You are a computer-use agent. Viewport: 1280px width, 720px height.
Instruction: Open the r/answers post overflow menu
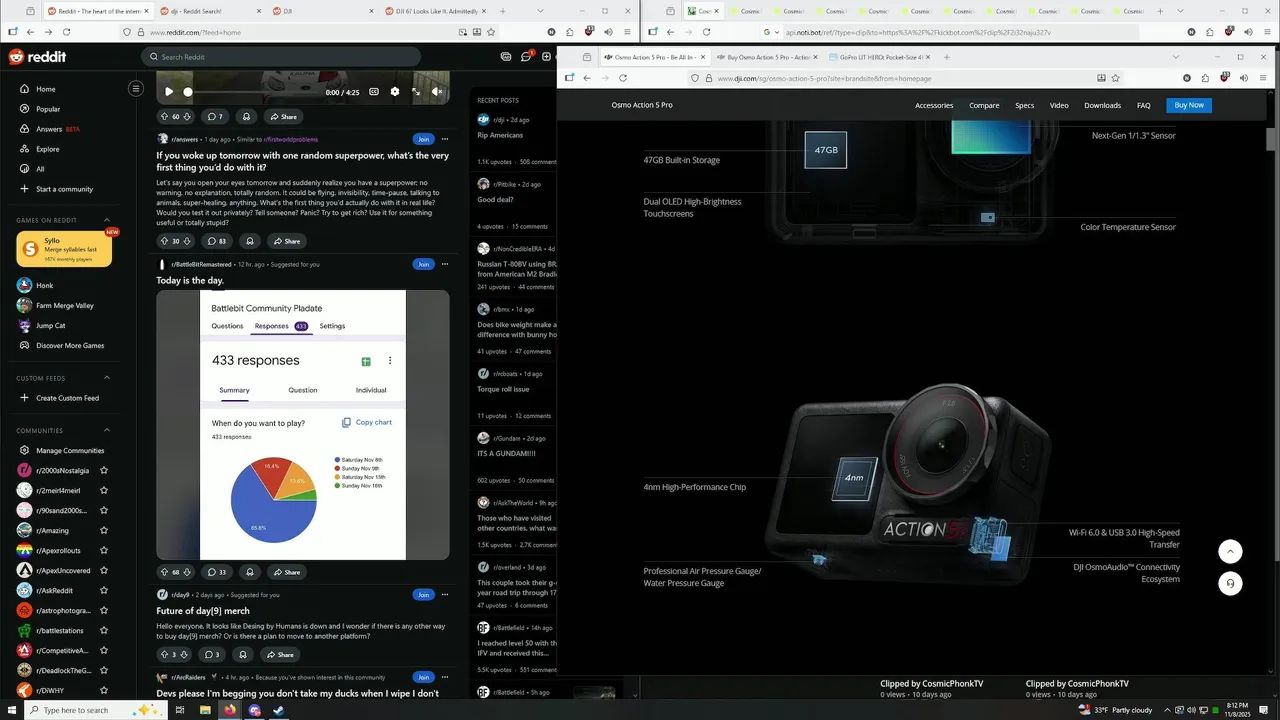click(444, 139)
